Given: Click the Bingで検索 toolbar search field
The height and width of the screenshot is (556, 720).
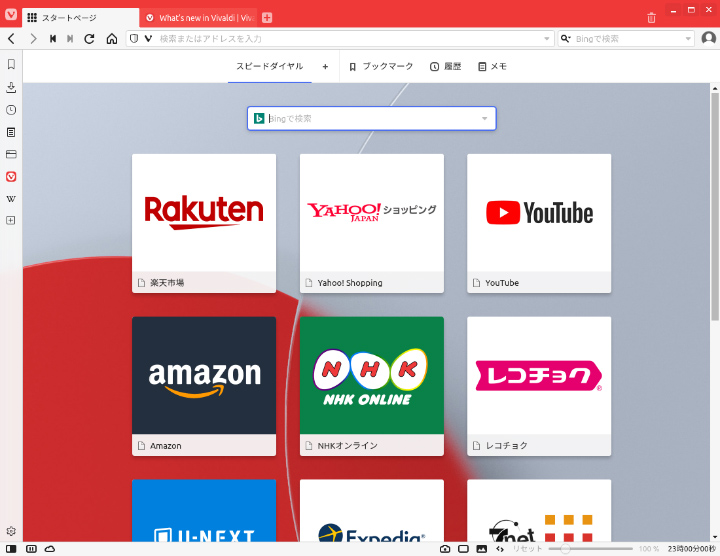Looking at the screenshot, I should pos(628,39).
